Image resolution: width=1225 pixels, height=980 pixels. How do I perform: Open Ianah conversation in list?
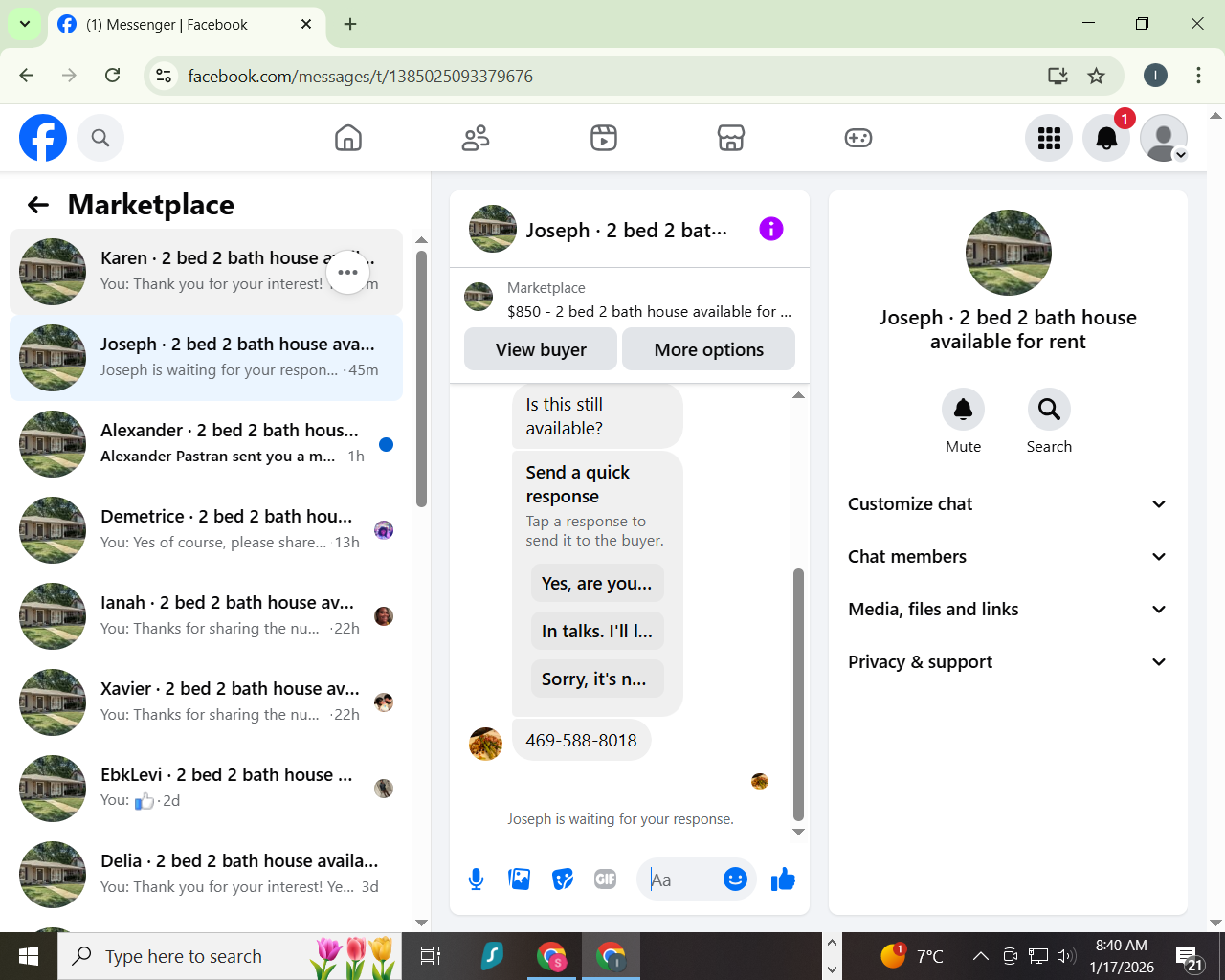206,616
